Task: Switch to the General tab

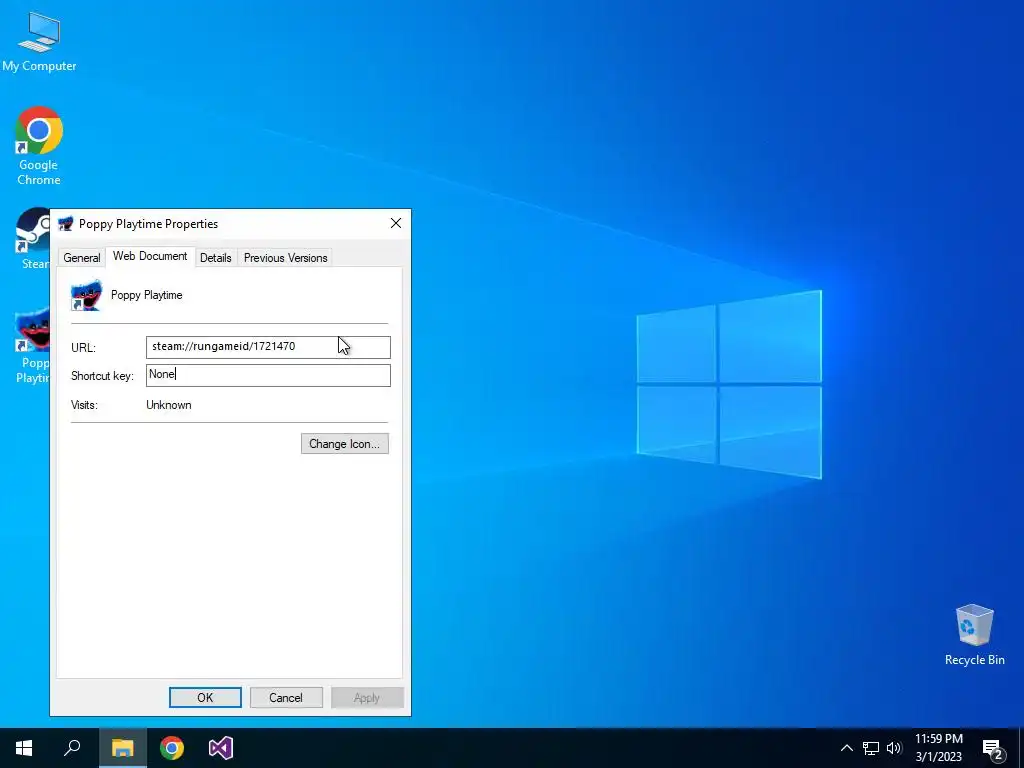Action: (x=82, y=258)
